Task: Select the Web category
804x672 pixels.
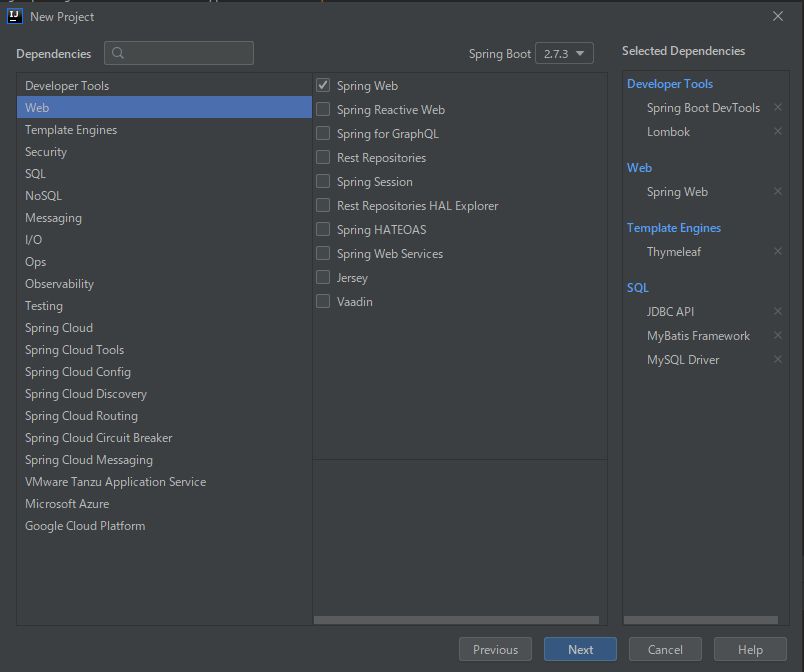Action: point(164,108)
